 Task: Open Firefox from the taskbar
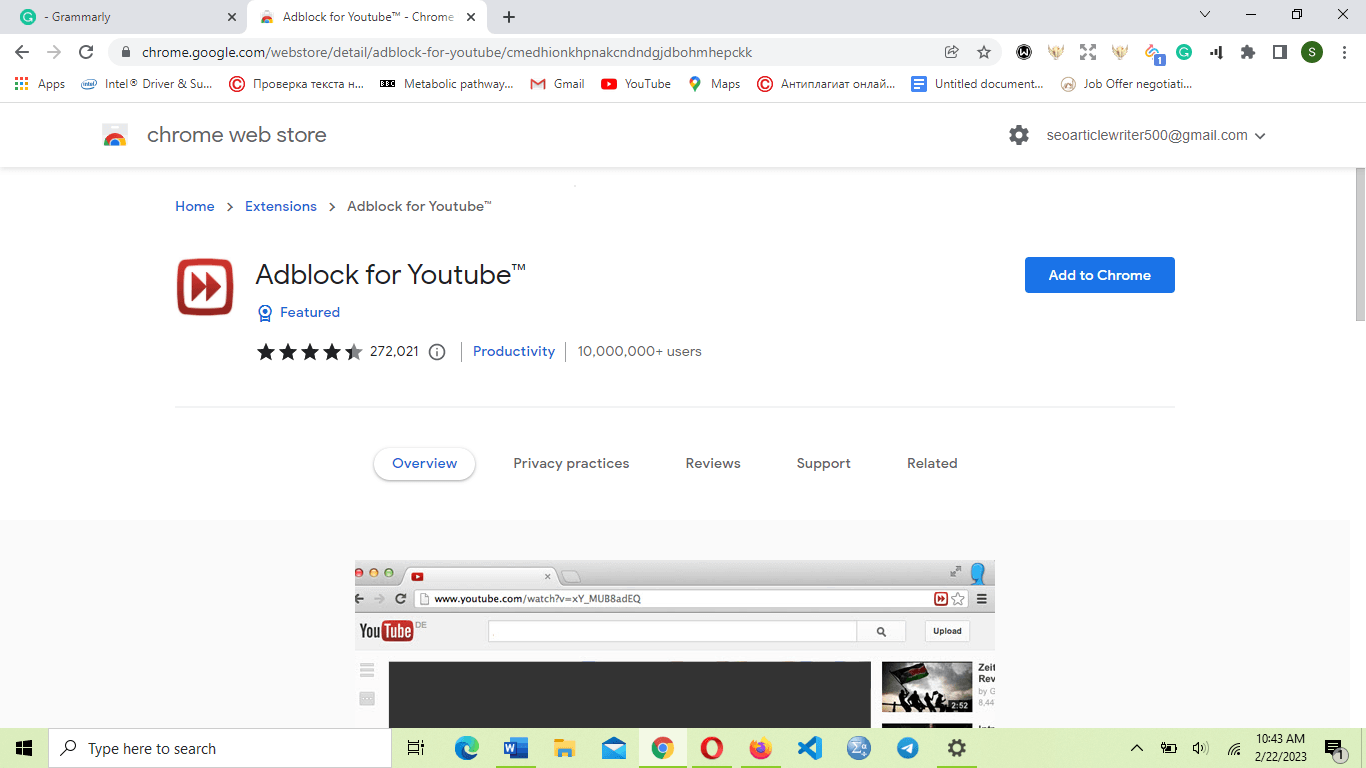(761, 748)
